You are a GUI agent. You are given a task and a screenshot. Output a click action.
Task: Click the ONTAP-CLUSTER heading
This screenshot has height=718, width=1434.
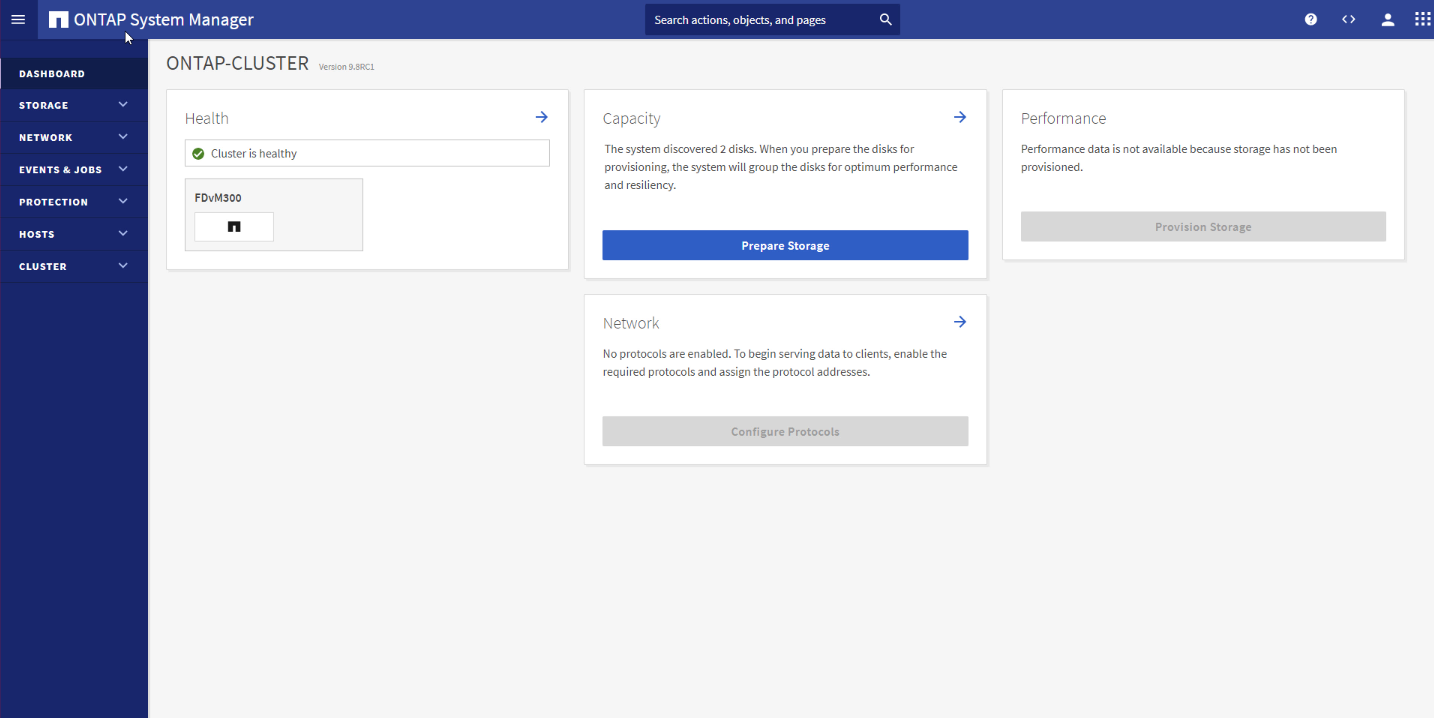[x=237, y=63]
